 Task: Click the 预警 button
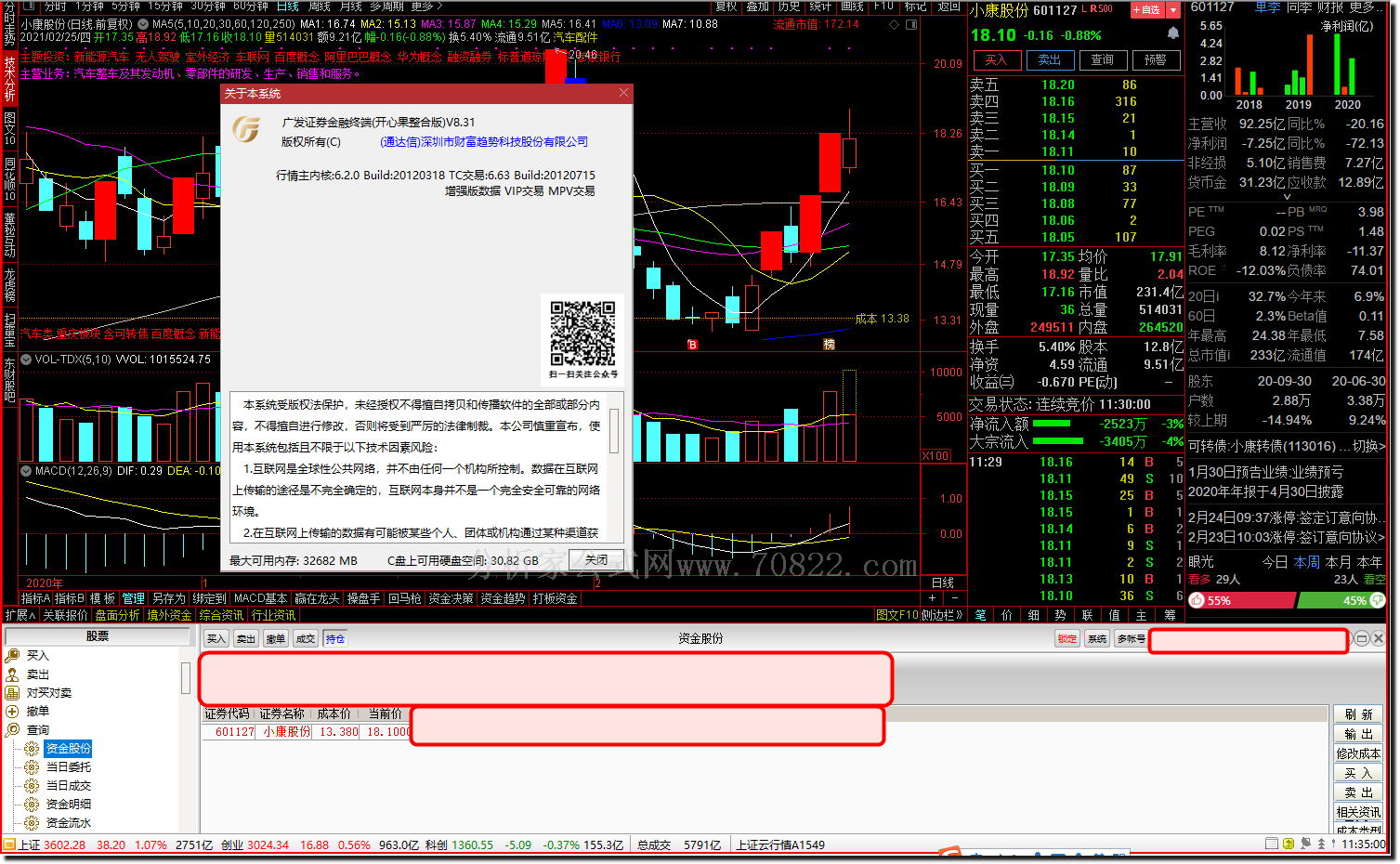click(x=1156, y=59)
